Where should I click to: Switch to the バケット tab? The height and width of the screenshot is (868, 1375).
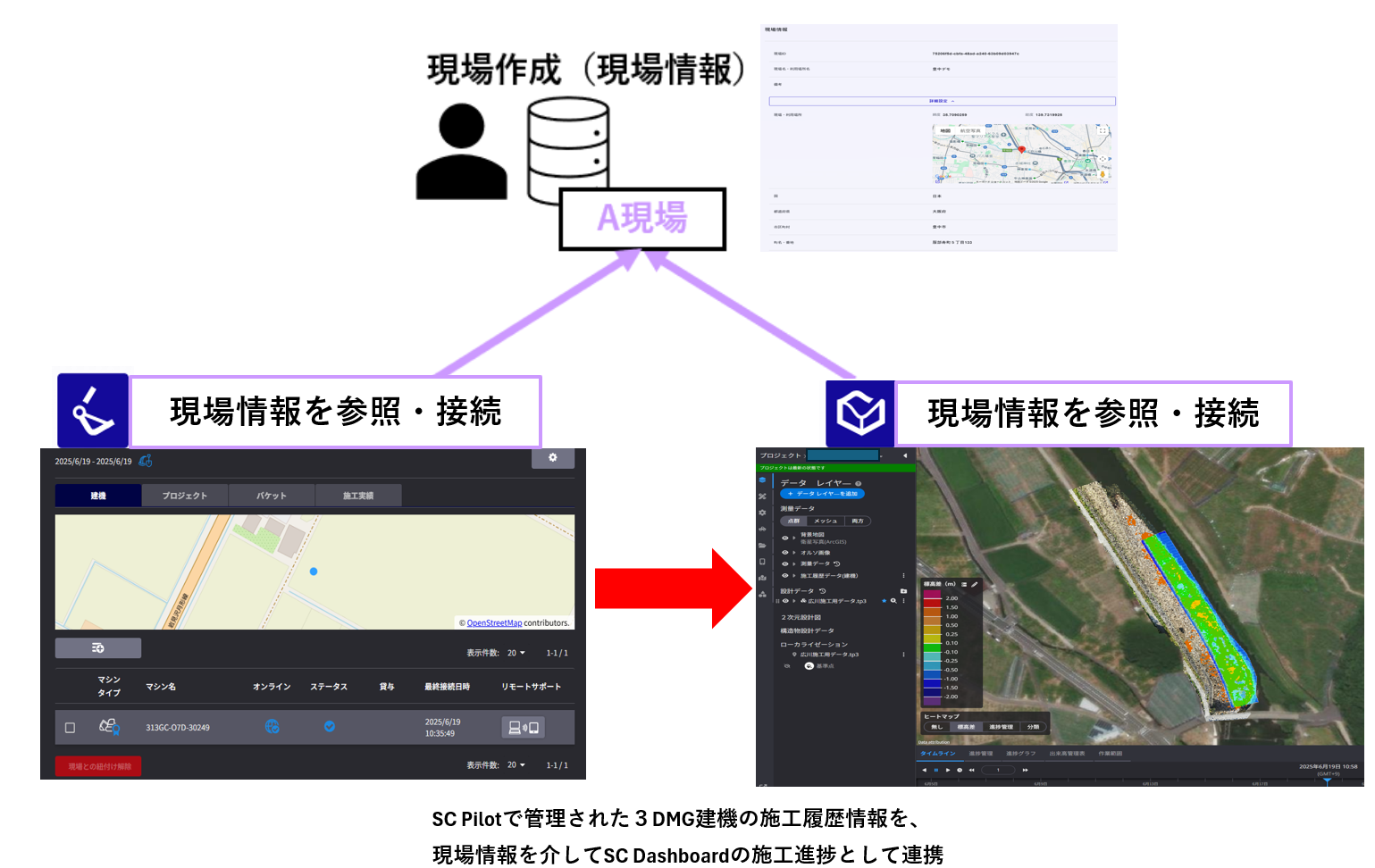(x=272, y=496)
